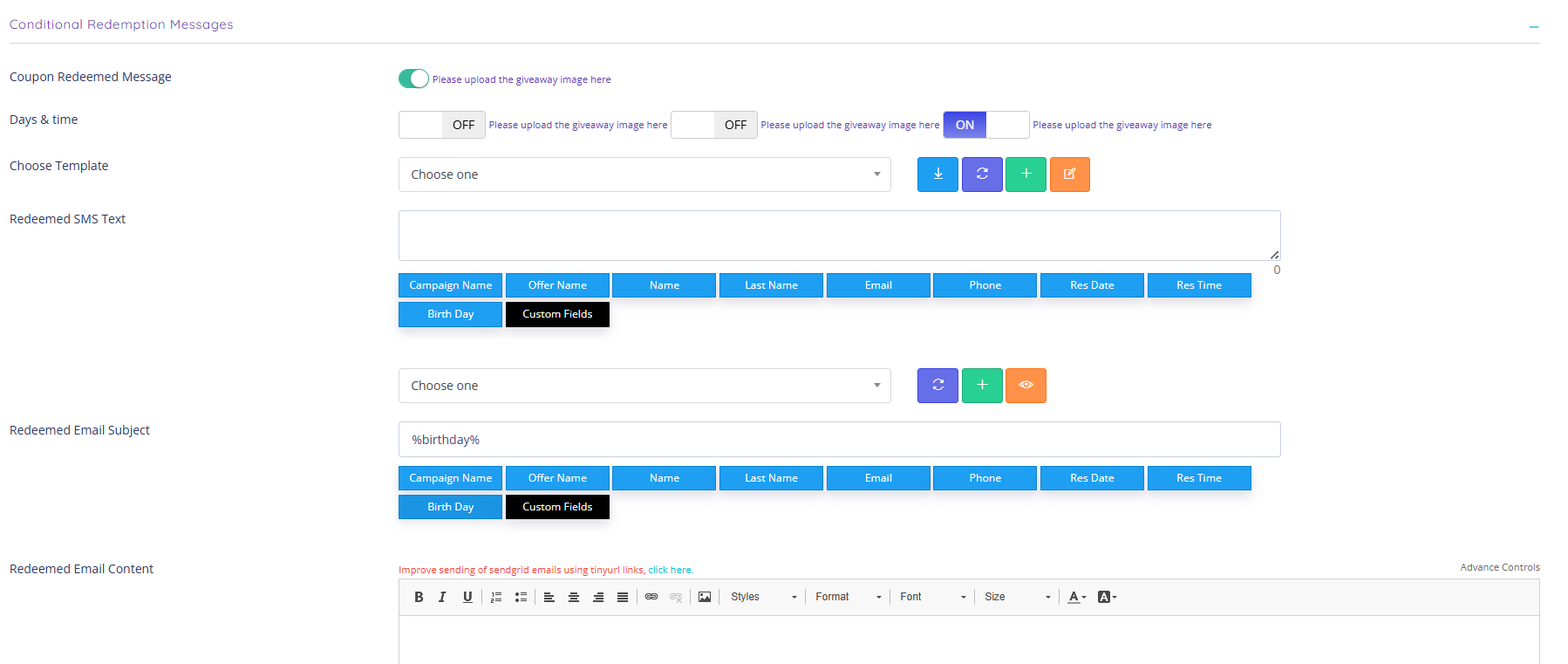The width and height of the screenshot is (1568, 664).
Task: Insert Email tag under Email Subject
Action: point(878,478)
